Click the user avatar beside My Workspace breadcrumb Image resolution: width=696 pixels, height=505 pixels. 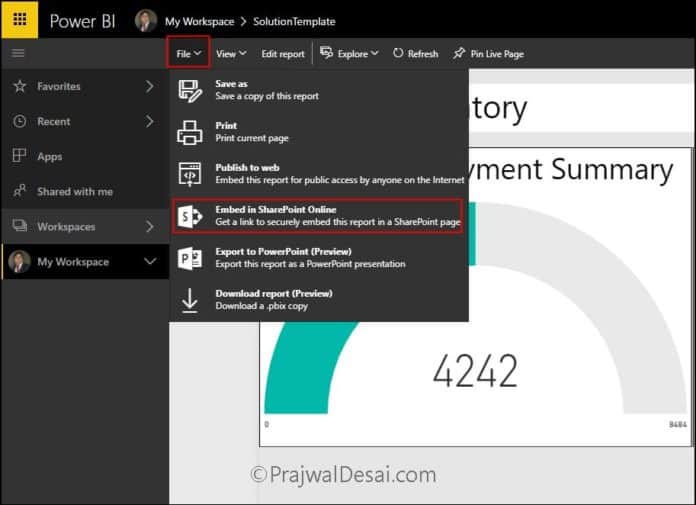click(146, 21)
